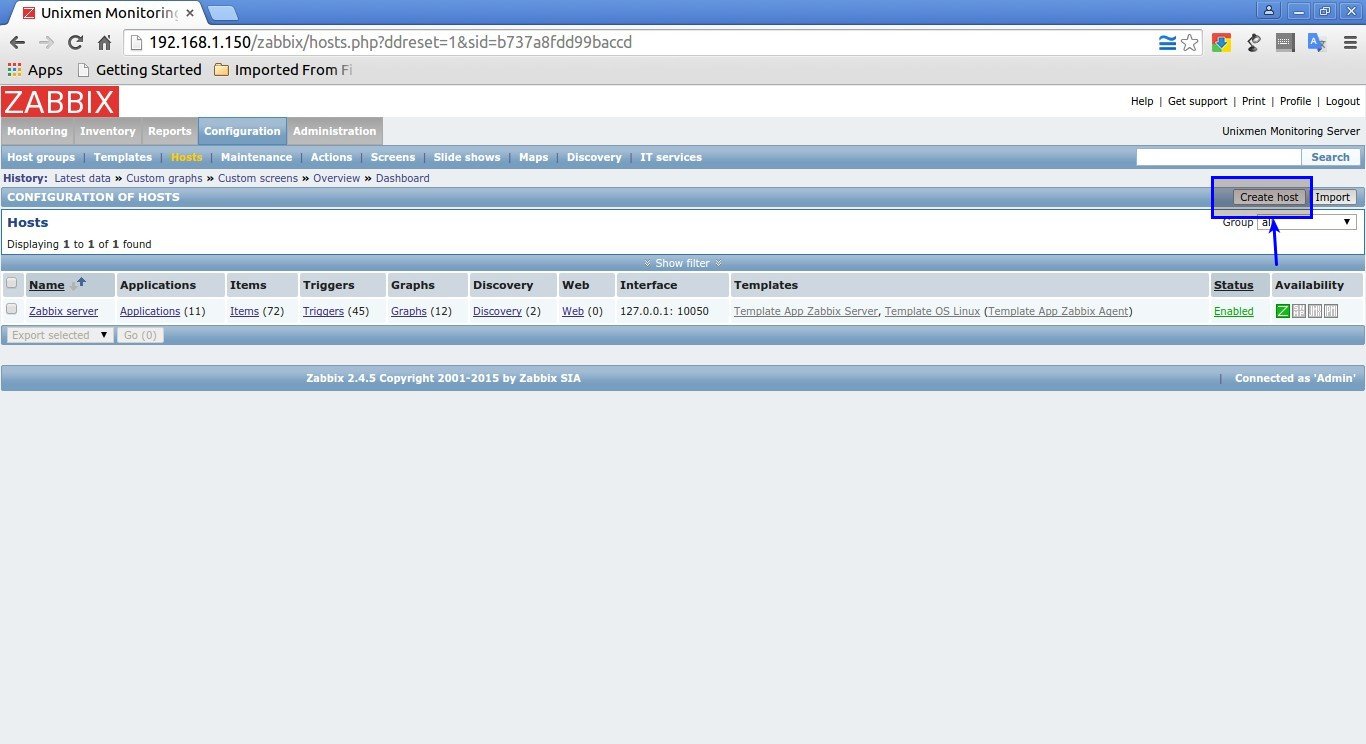Click the desk lamp extension icon
Screen dimensions: 1366x744
[x=1253, y=43]
